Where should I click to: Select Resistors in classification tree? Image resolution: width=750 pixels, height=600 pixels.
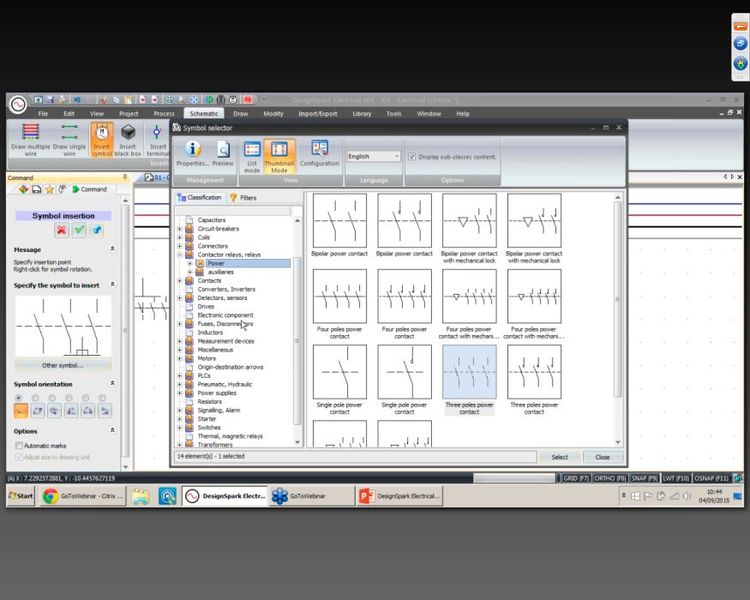point(210,401)
